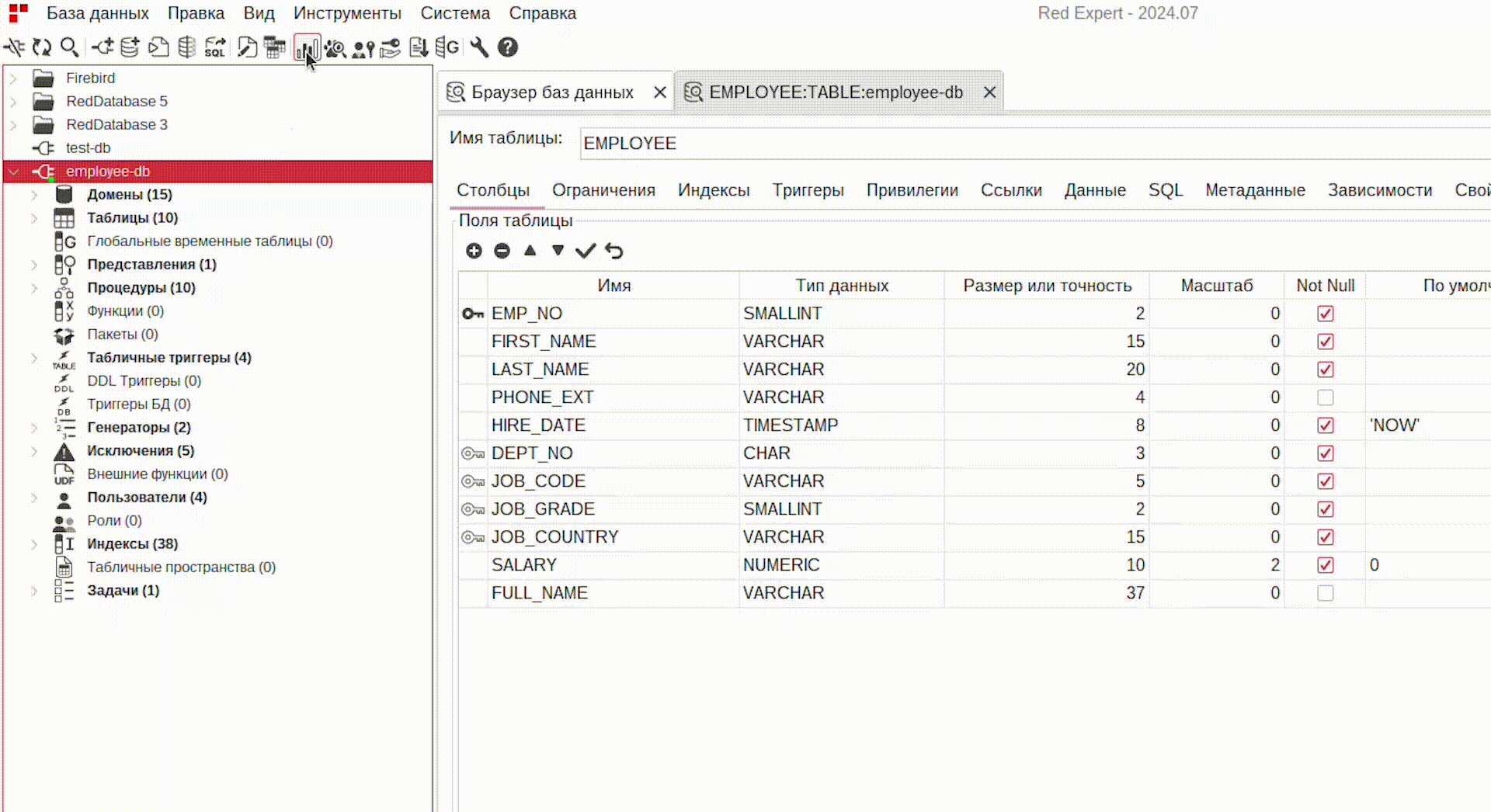
Task: Click the magnifier search icon in toolbar
Action: [69, 47]
